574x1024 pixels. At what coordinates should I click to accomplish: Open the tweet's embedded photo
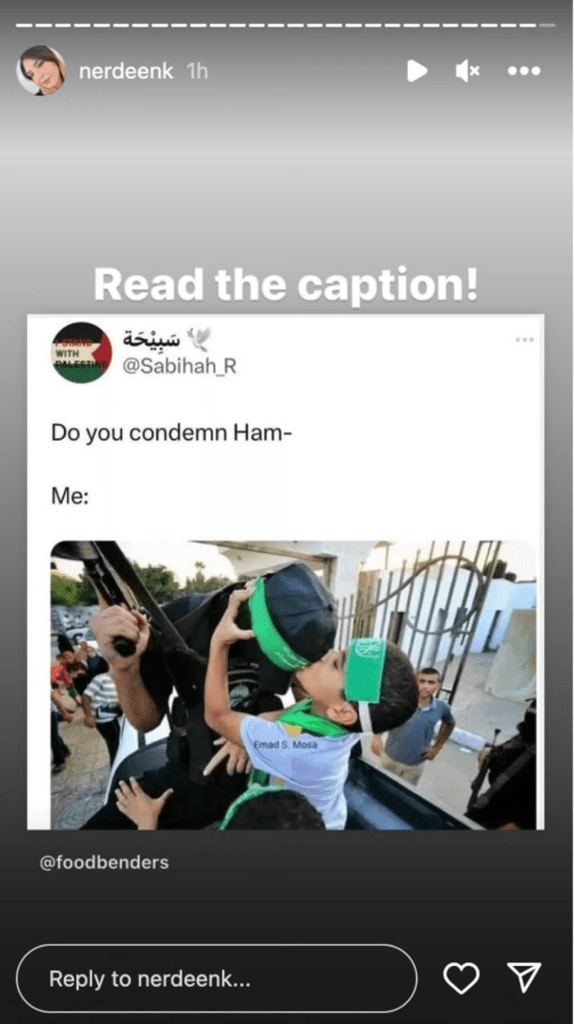coord(293,685)
